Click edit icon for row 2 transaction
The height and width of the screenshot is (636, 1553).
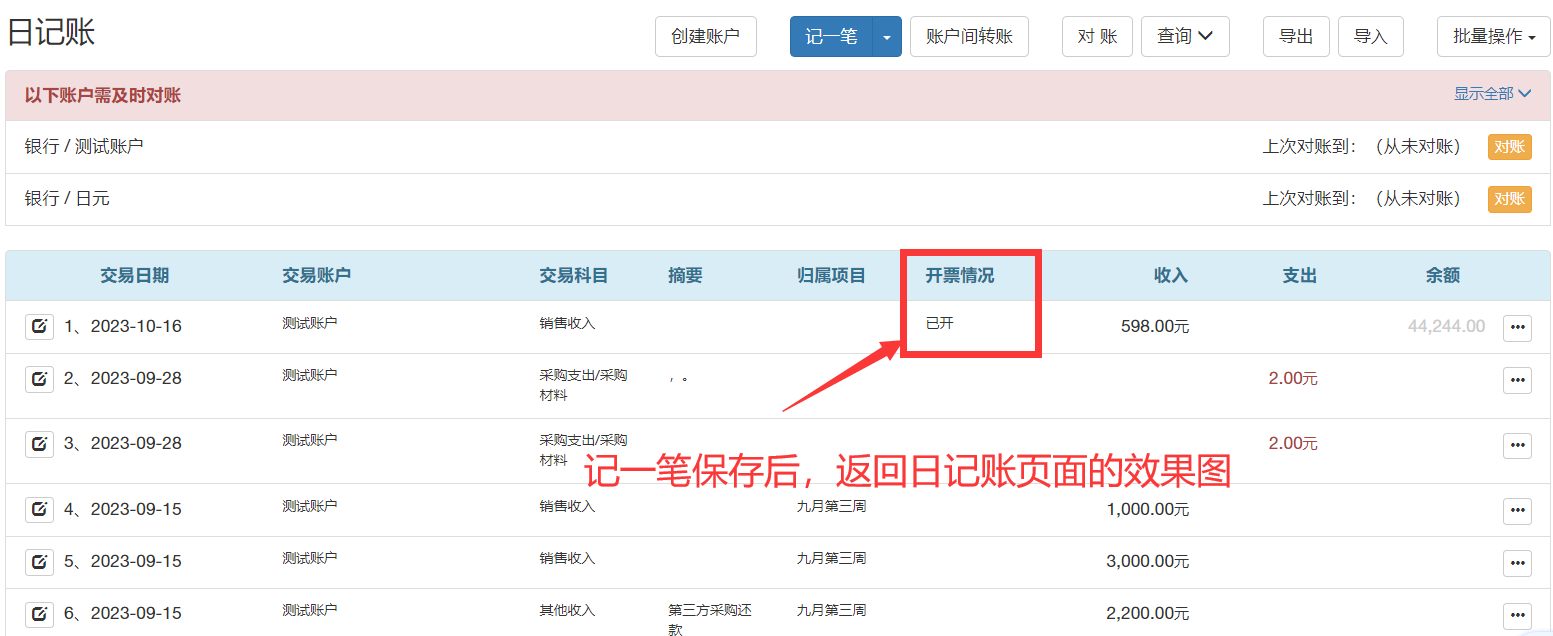(x=39, y=379)
